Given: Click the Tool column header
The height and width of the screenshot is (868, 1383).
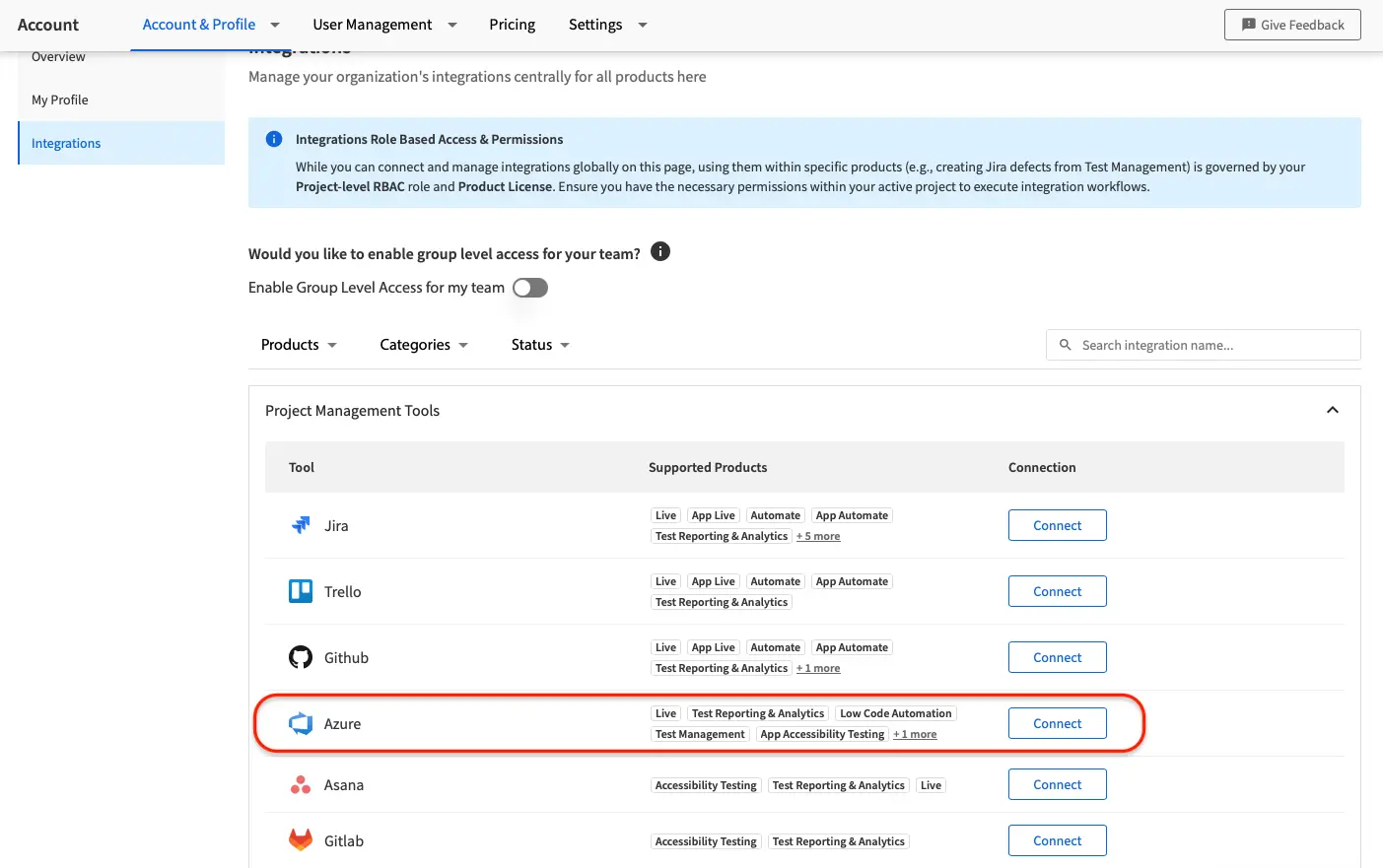Looking at the screenshot, I should pos(302,467).
